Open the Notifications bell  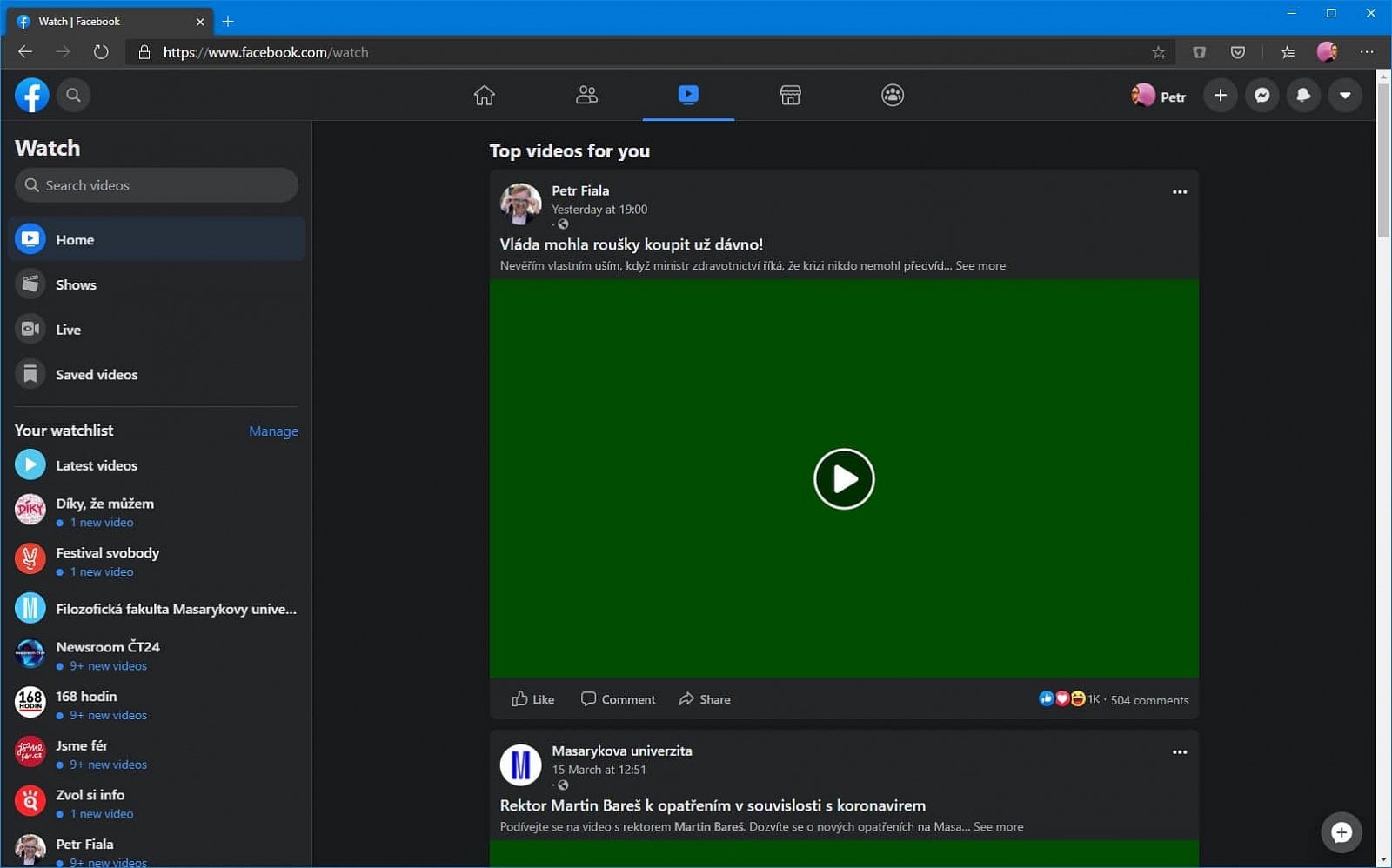(1303, 95)
